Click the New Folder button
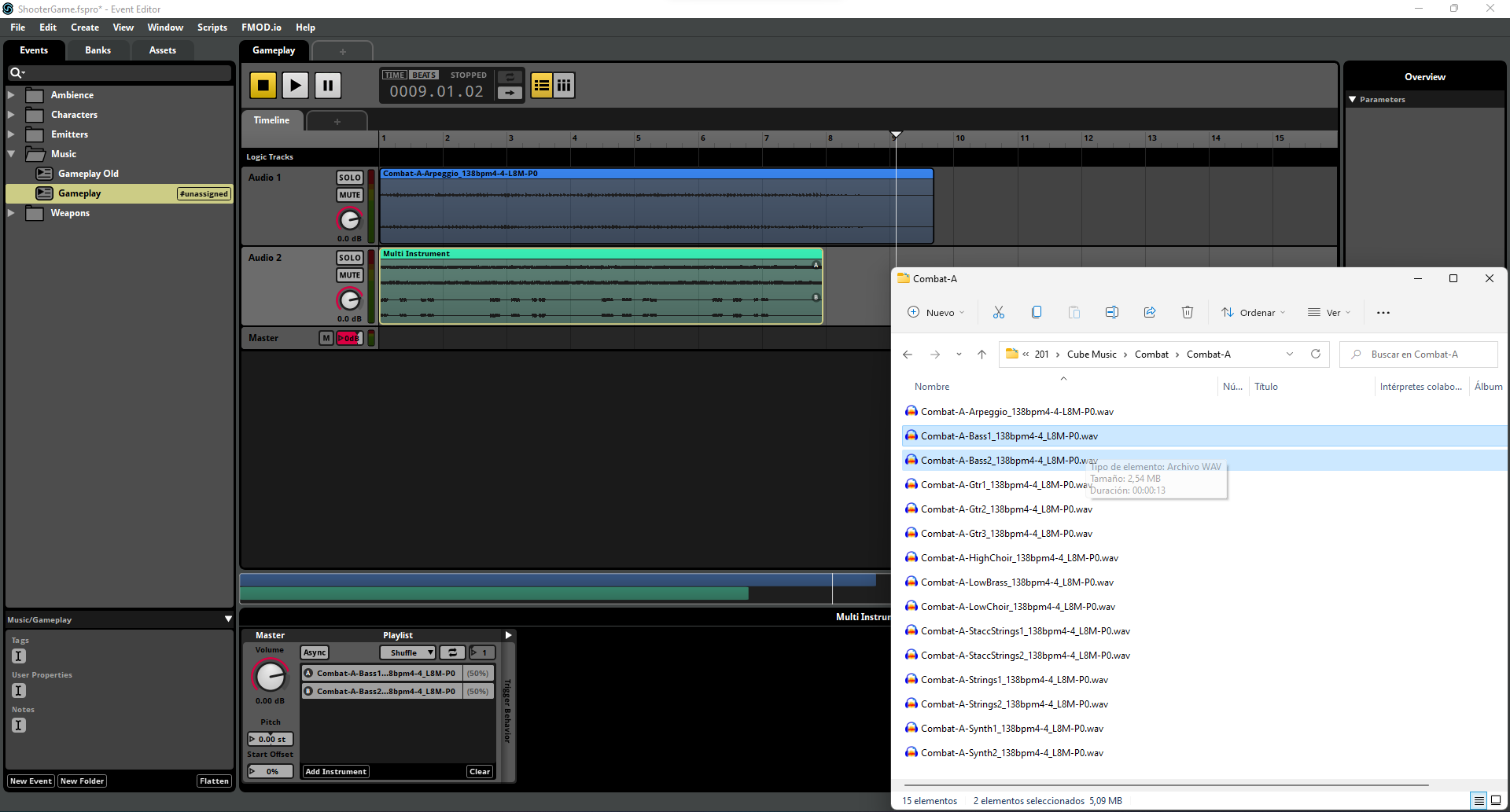 point(82,781)
